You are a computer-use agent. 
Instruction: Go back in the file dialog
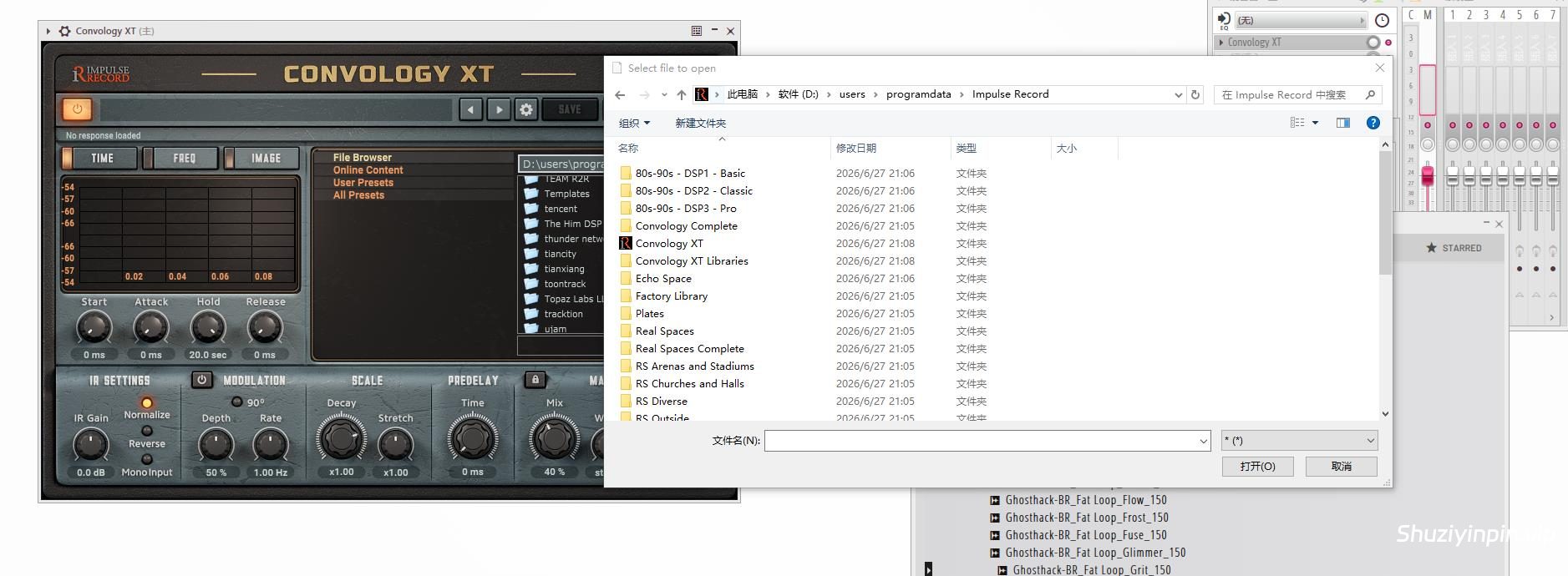620,94
